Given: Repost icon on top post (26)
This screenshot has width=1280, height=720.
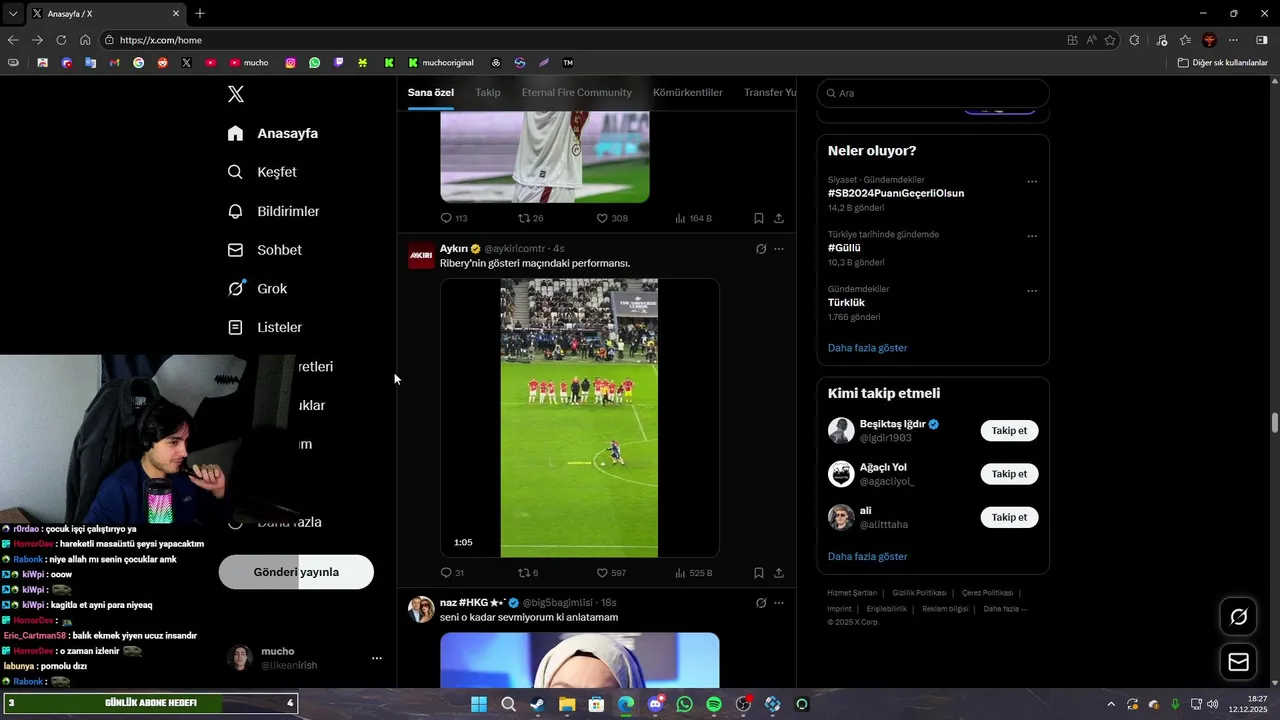Looking at the screenshot, I should [x=524, y=218].
